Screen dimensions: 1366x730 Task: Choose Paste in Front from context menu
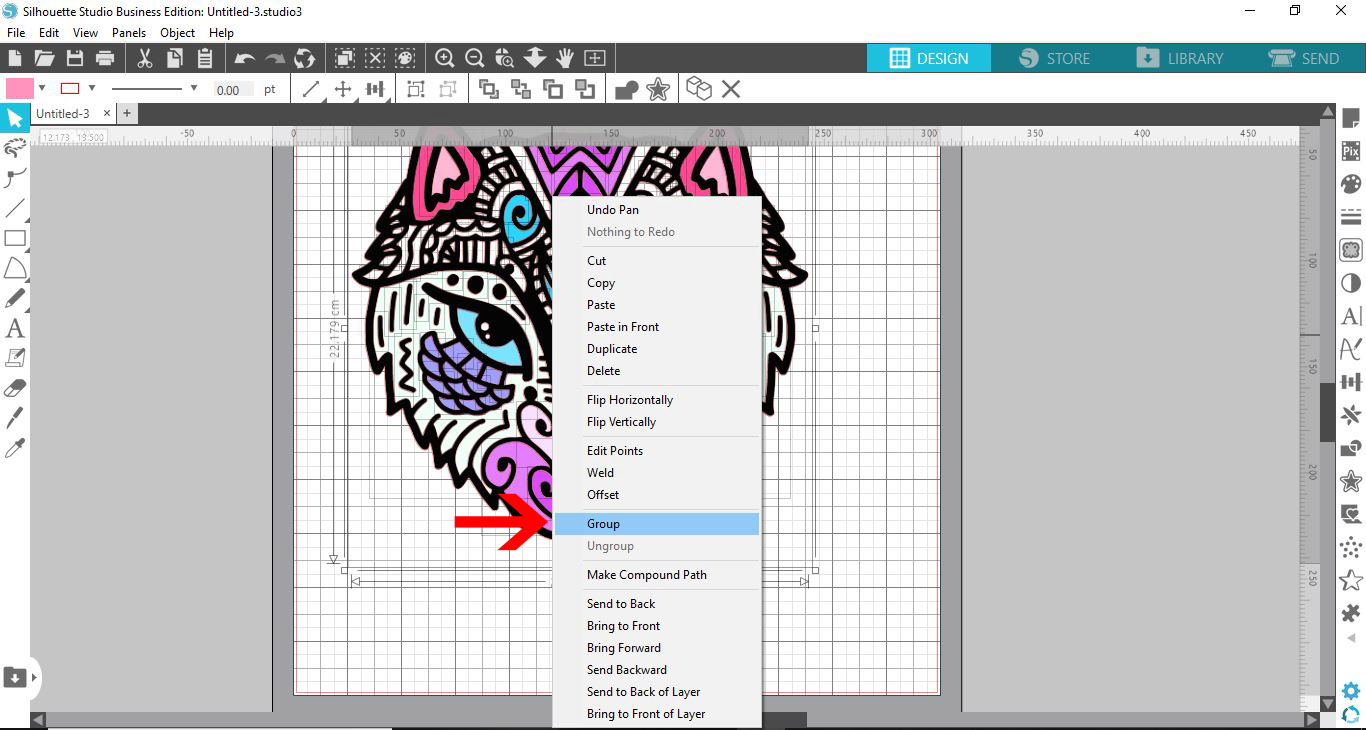point(657,327)
